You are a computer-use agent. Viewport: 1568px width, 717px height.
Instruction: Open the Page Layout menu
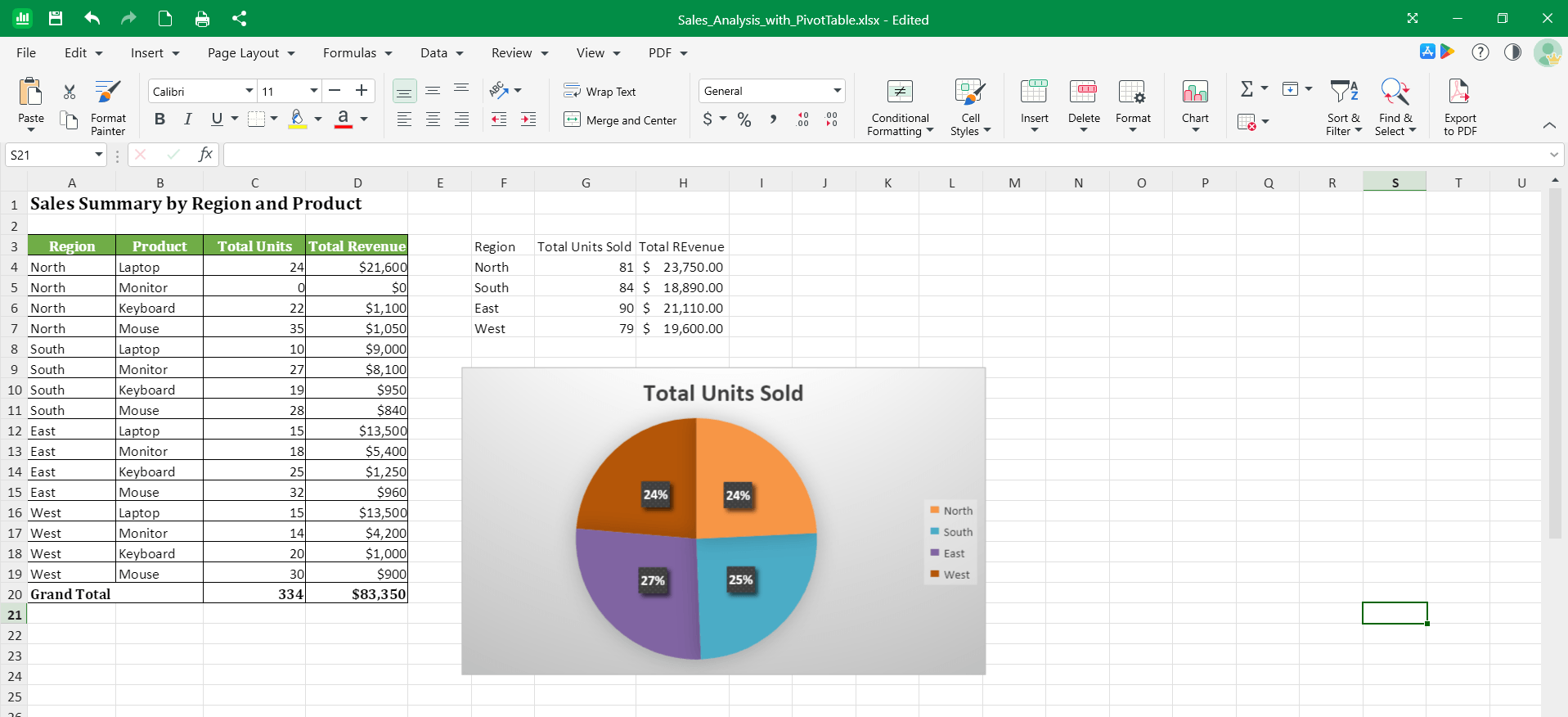251,53
